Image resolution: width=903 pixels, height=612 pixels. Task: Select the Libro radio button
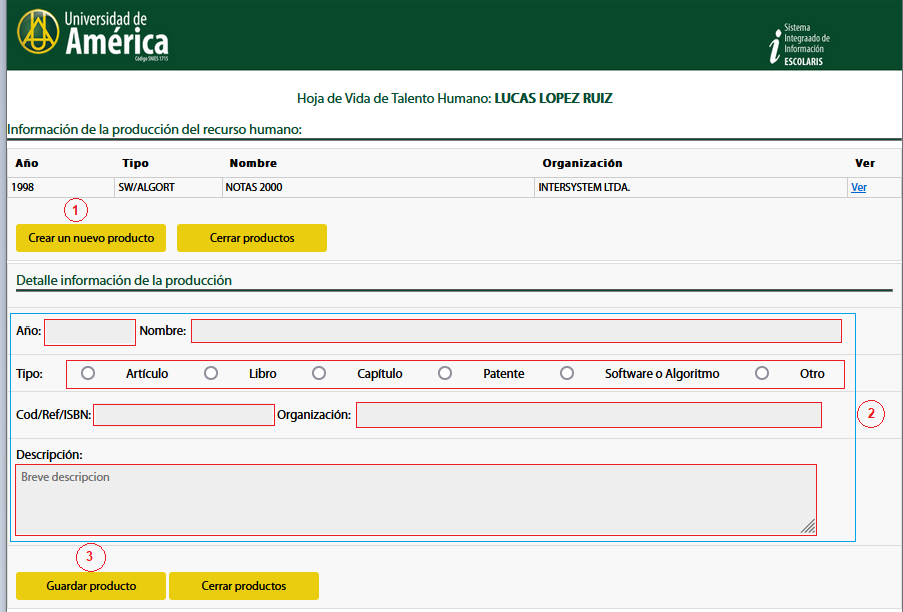(x=211, y=373)
